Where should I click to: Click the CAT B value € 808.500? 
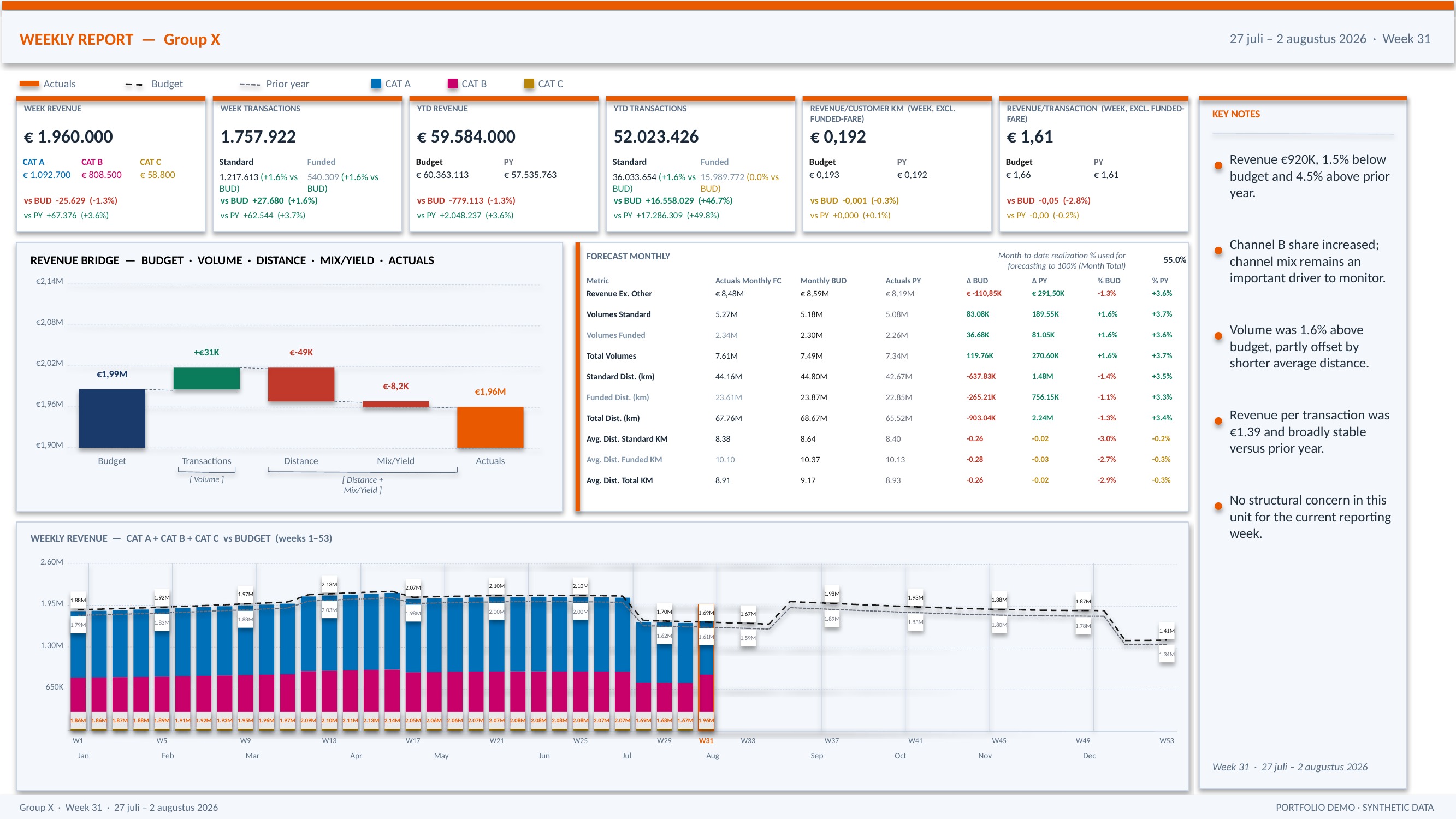tap(102, 175)
